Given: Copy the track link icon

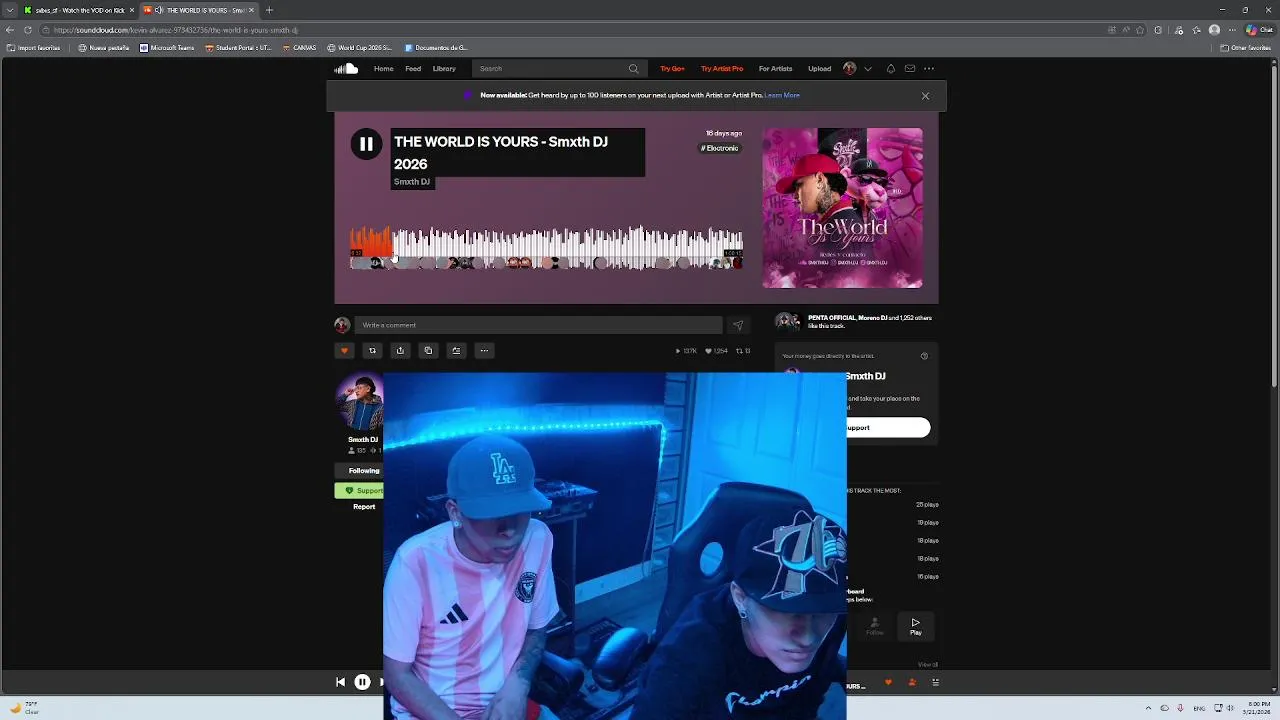Looking at the screenshot, I should pyautogui.click(x=428, y=351).
